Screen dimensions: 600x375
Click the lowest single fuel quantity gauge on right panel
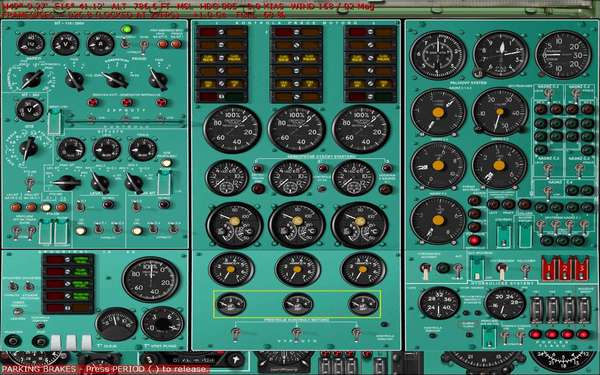pos(438,220)
